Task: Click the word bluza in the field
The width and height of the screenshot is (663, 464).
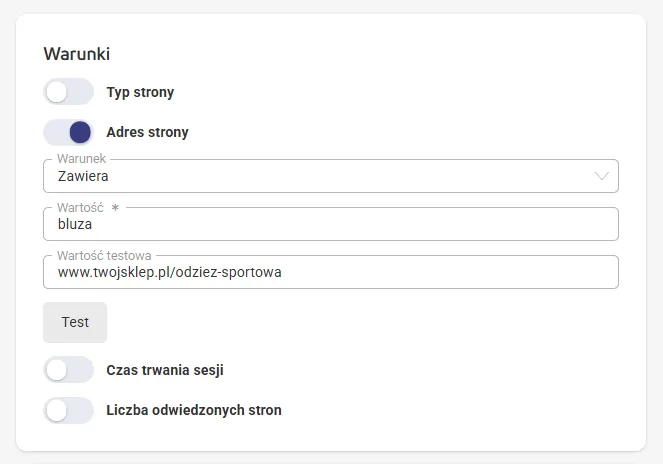Action: click(75, 224)
